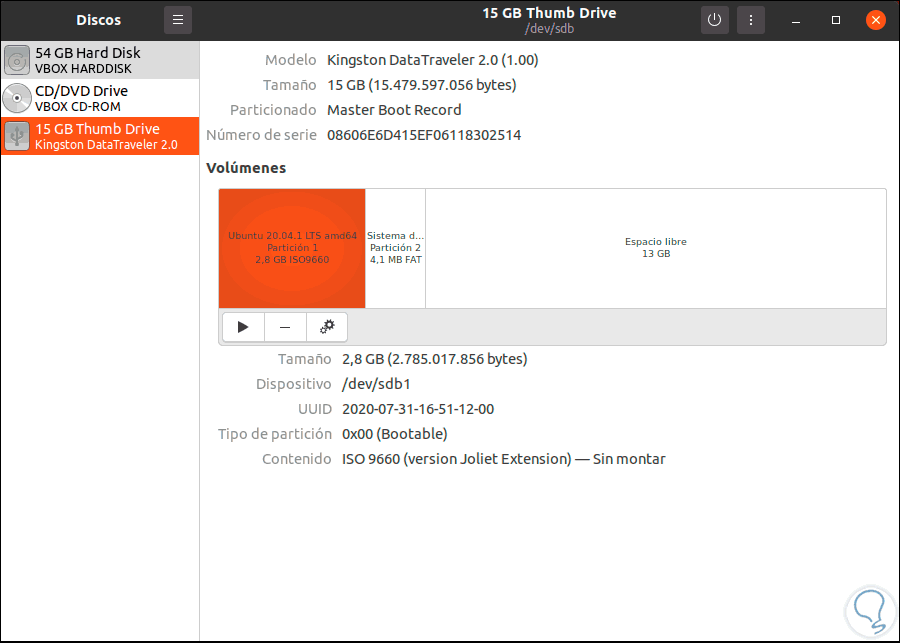
Task: Click the partition size 2.785.017.856 bytes value
Action: coord(435,359)
